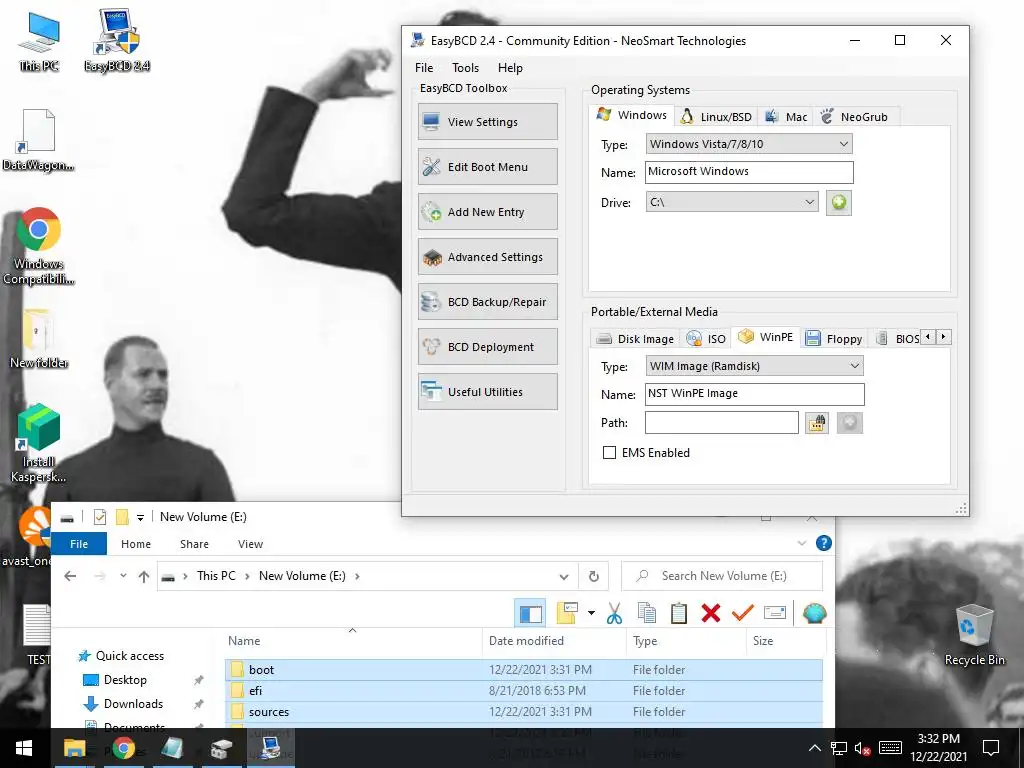Switch to the Floppy media tab
The image size is (1024, 768).
(834, 339)
